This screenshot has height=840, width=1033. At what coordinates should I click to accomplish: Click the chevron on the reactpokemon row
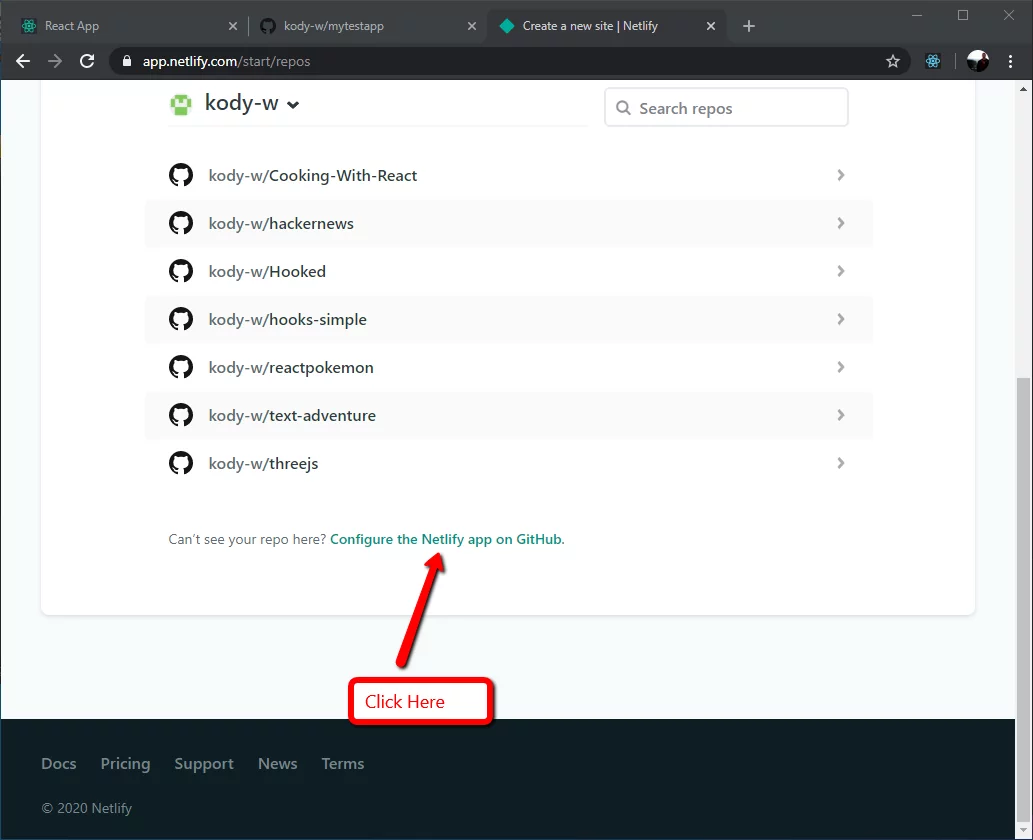tap(841, 367)
